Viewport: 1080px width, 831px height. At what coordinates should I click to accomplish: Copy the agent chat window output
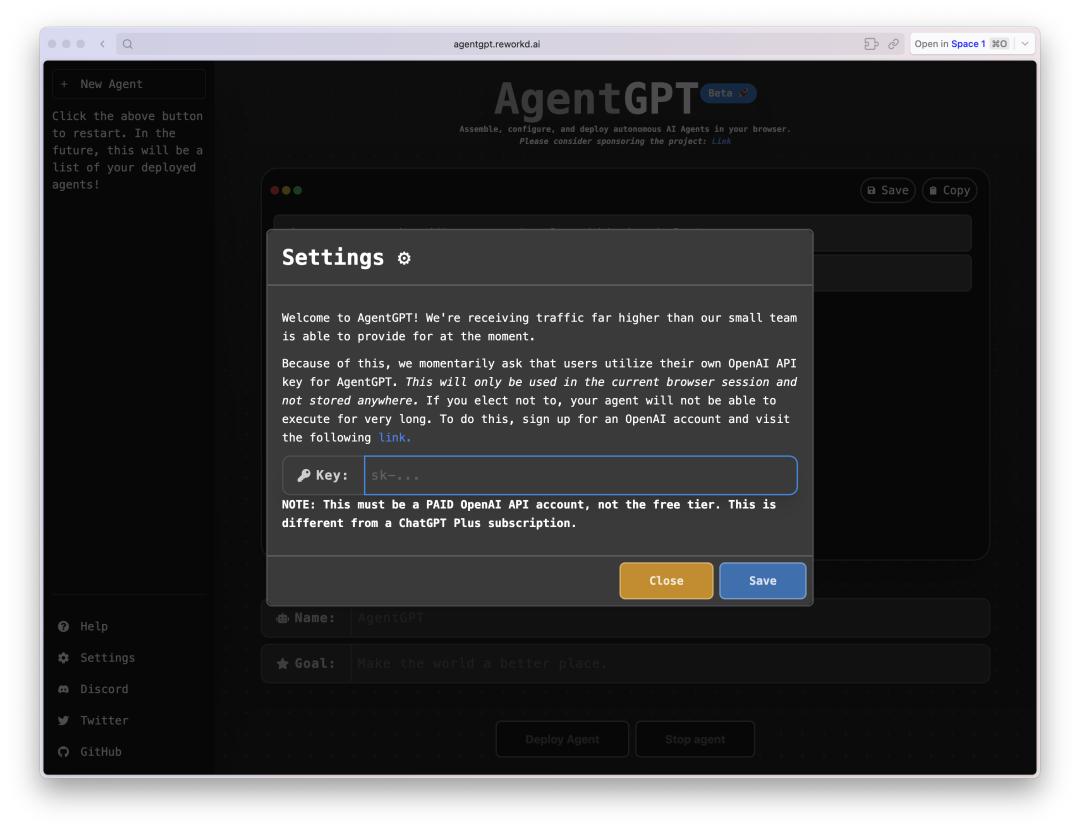pos(949,190)
